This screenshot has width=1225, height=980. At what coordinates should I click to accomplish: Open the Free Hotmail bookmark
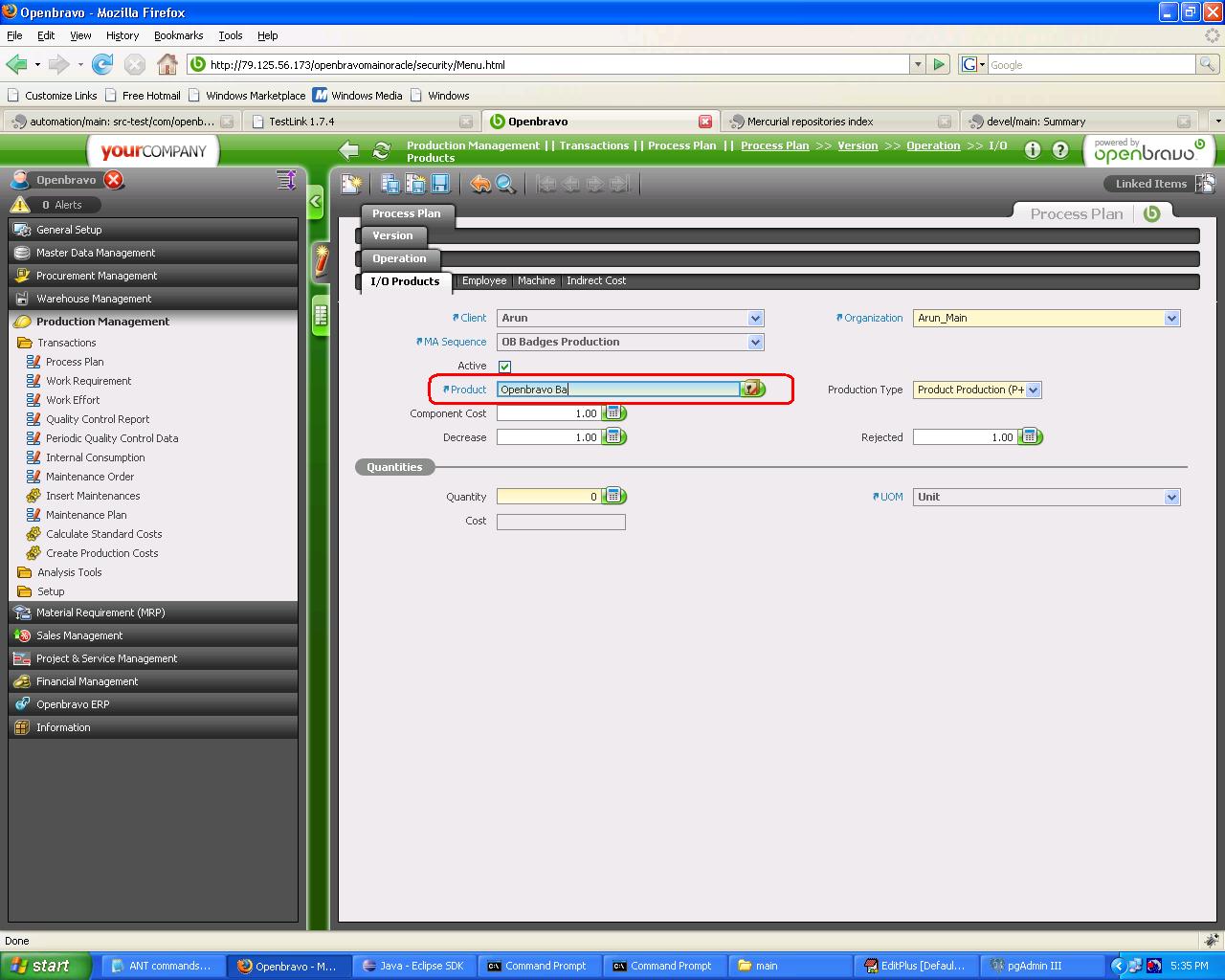point(143,96)
